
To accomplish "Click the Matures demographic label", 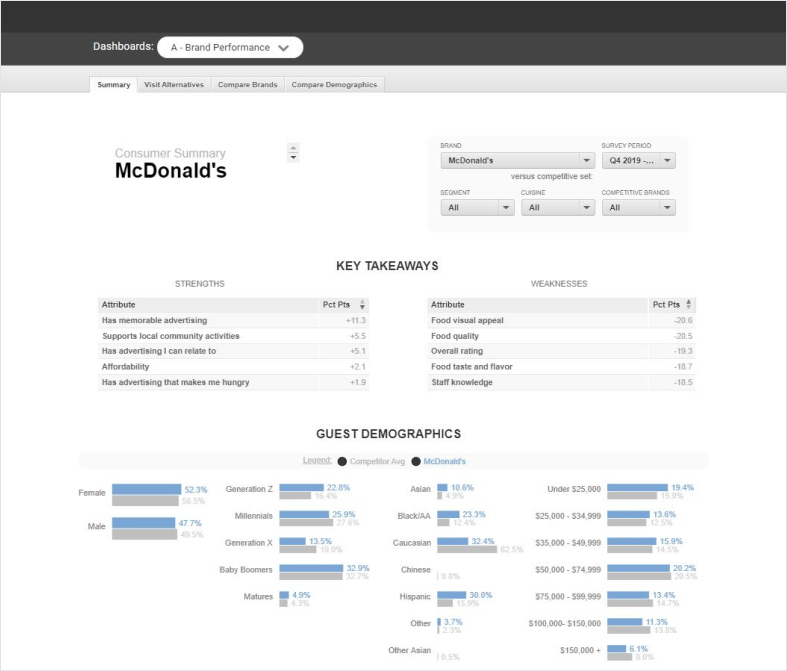I will point(258,596).
